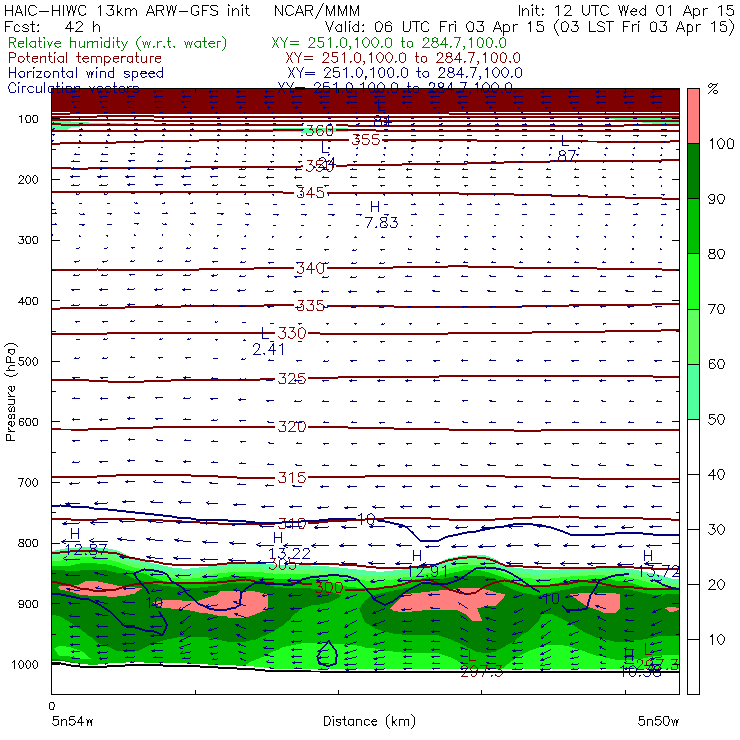Click the 'Circulation vectors' legend label
The height and width of the screenshot is (740, 740).
click(73, 88)
